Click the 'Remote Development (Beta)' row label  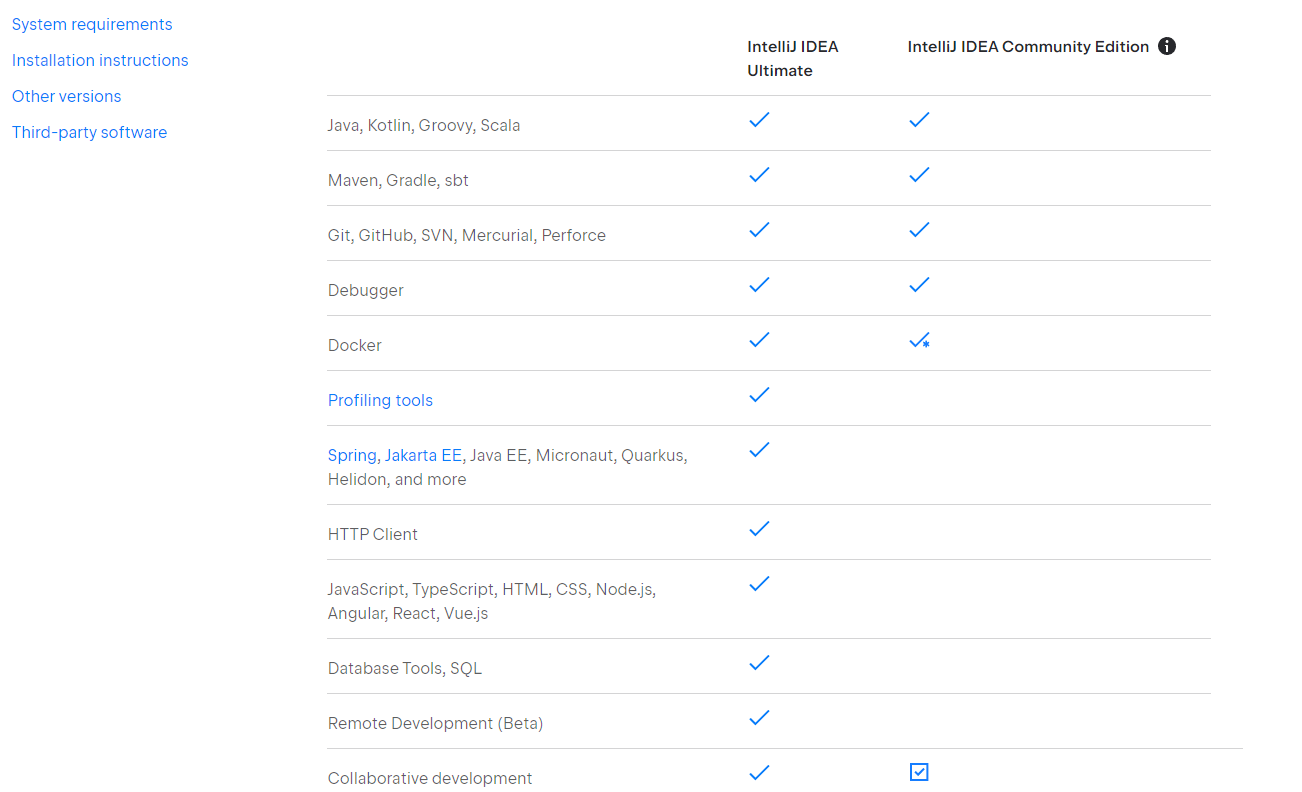tap(436, 723)
